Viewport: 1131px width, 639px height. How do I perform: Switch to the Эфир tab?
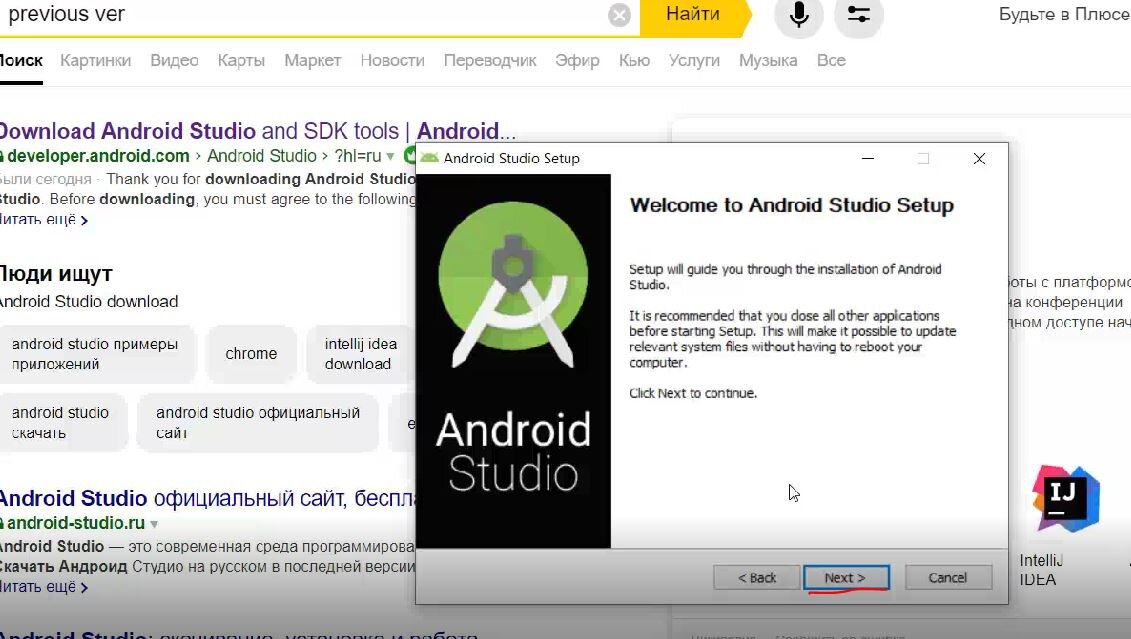click(x=577, y=61)
